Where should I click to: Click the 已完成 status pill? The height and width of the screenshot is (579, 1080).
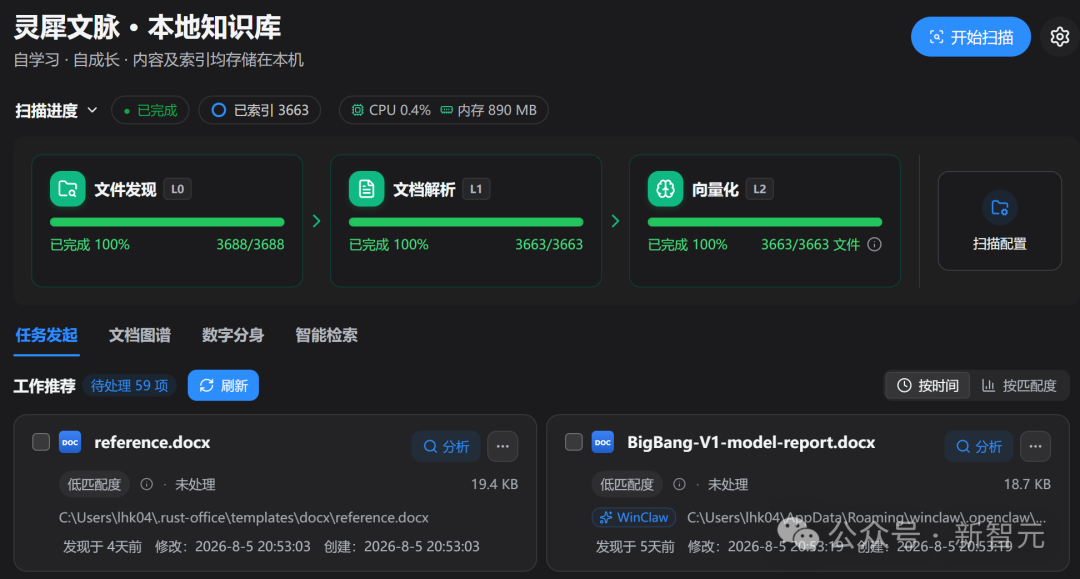pos(150,110)
